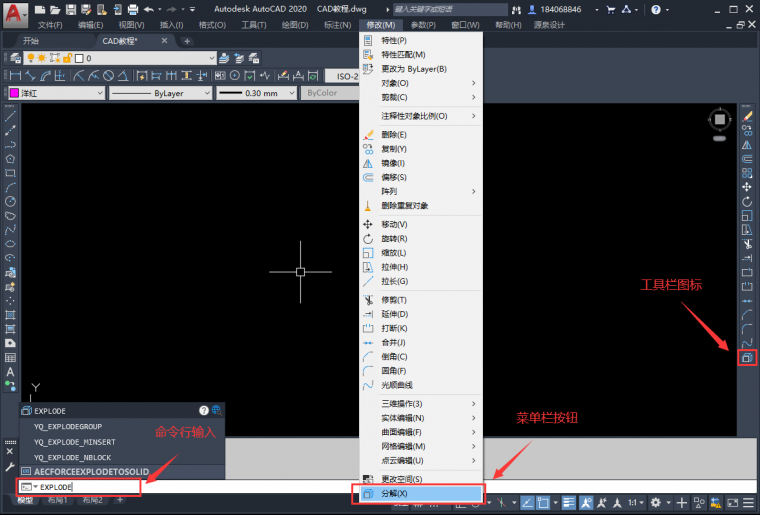
Task: Close the CAD教程 drawing tab
Action: coord(164,41)
